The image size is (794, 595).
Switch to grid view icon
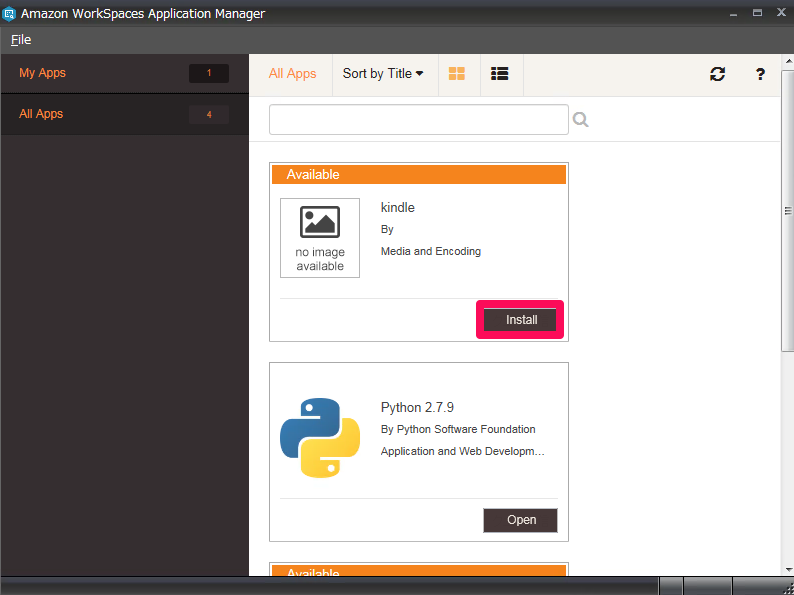[x=457, y=74]
